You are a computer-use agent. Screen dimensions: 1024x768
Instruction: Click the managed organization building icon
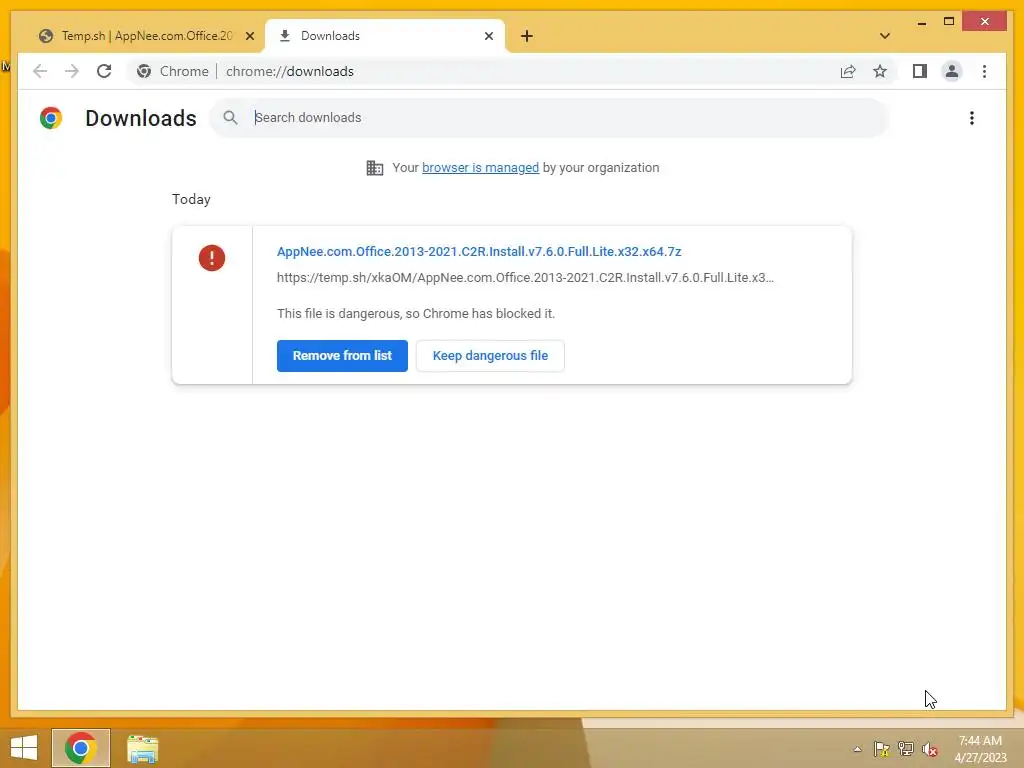pyautogui.click(x=374, y=168)
